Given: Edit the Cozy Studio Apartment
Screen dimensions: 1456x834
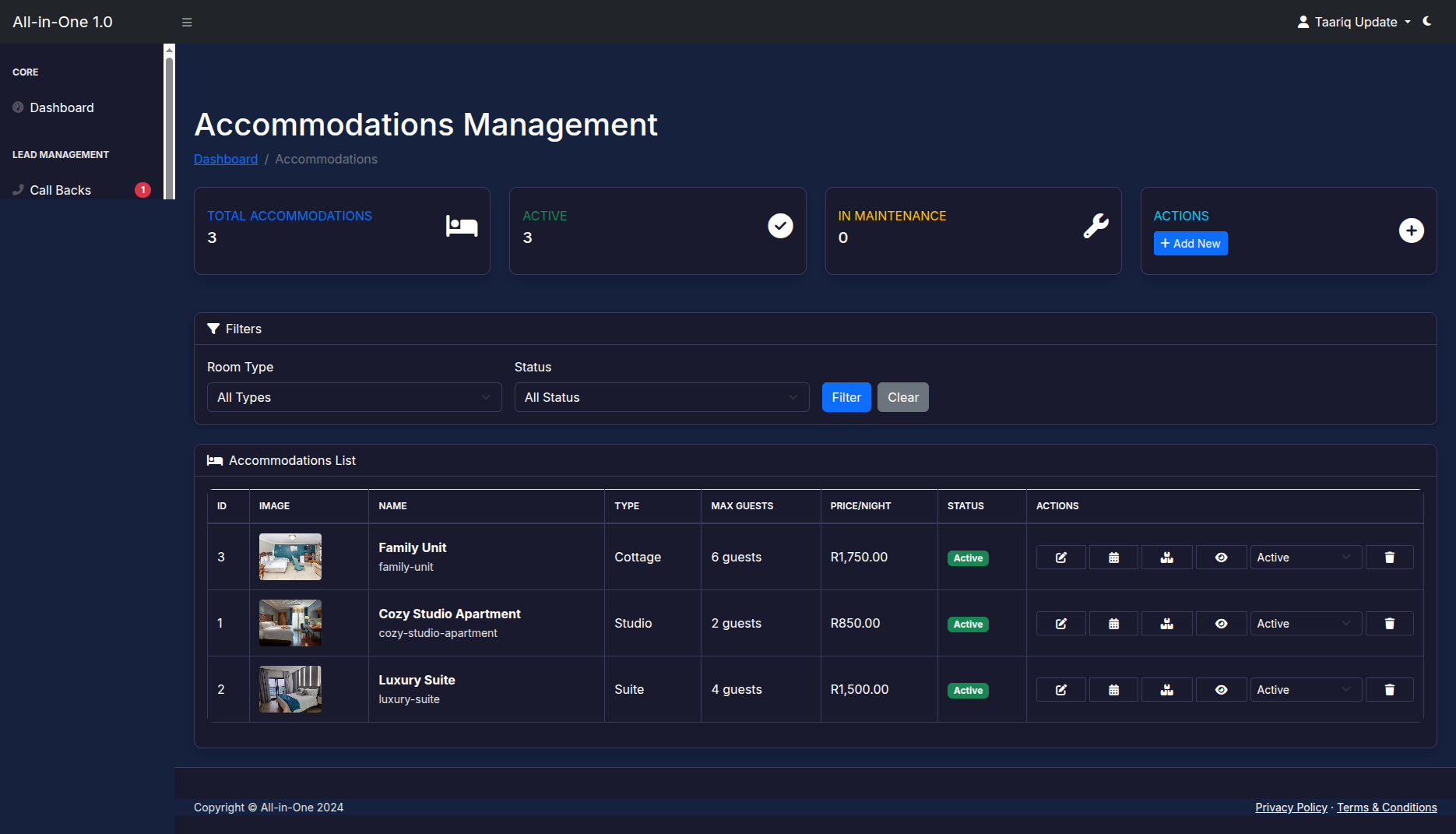Looking at the screenshot, I should point(1060,624).
